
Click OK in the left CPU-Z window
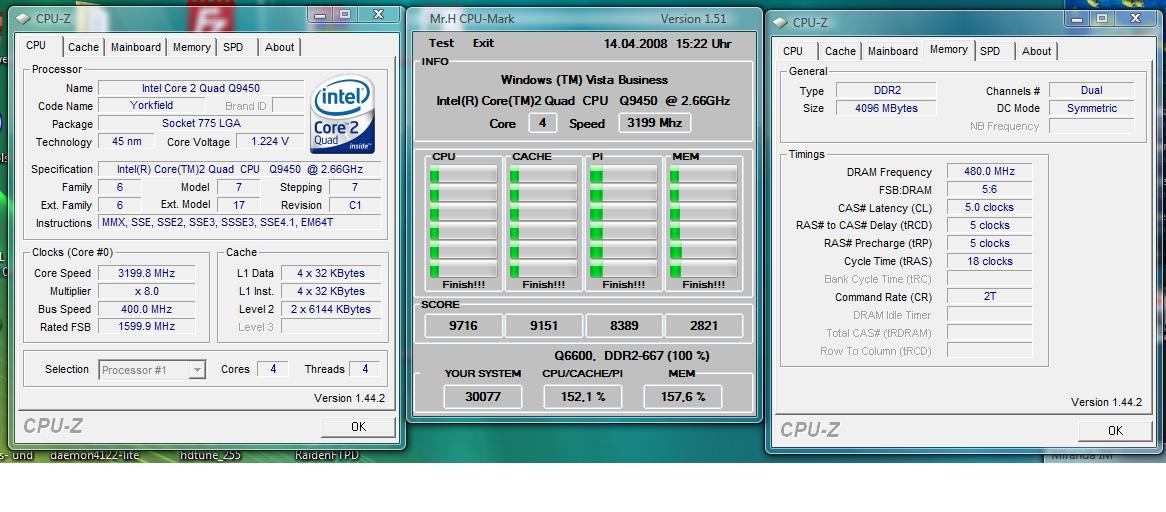358,427
